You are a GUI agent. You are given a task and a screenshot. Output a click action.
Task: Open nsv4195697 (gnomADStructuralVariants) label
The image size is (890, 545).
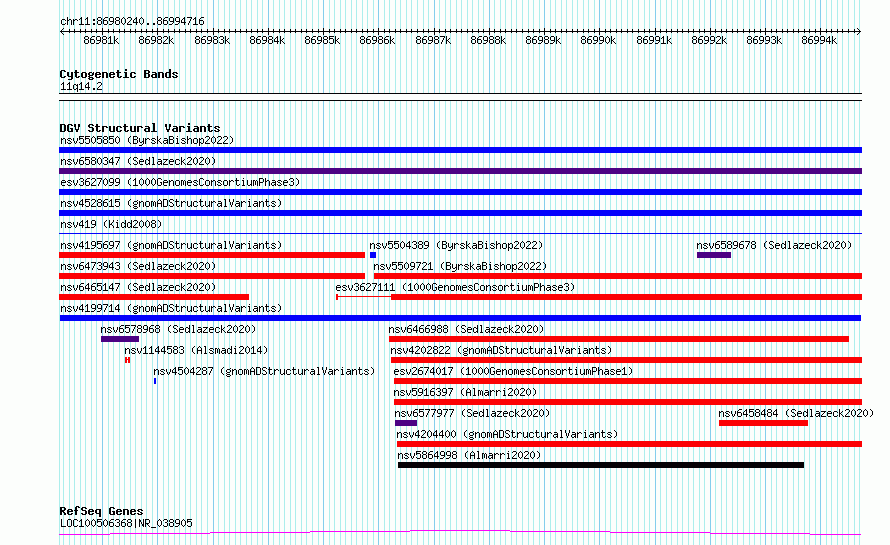tap(171, 245)
